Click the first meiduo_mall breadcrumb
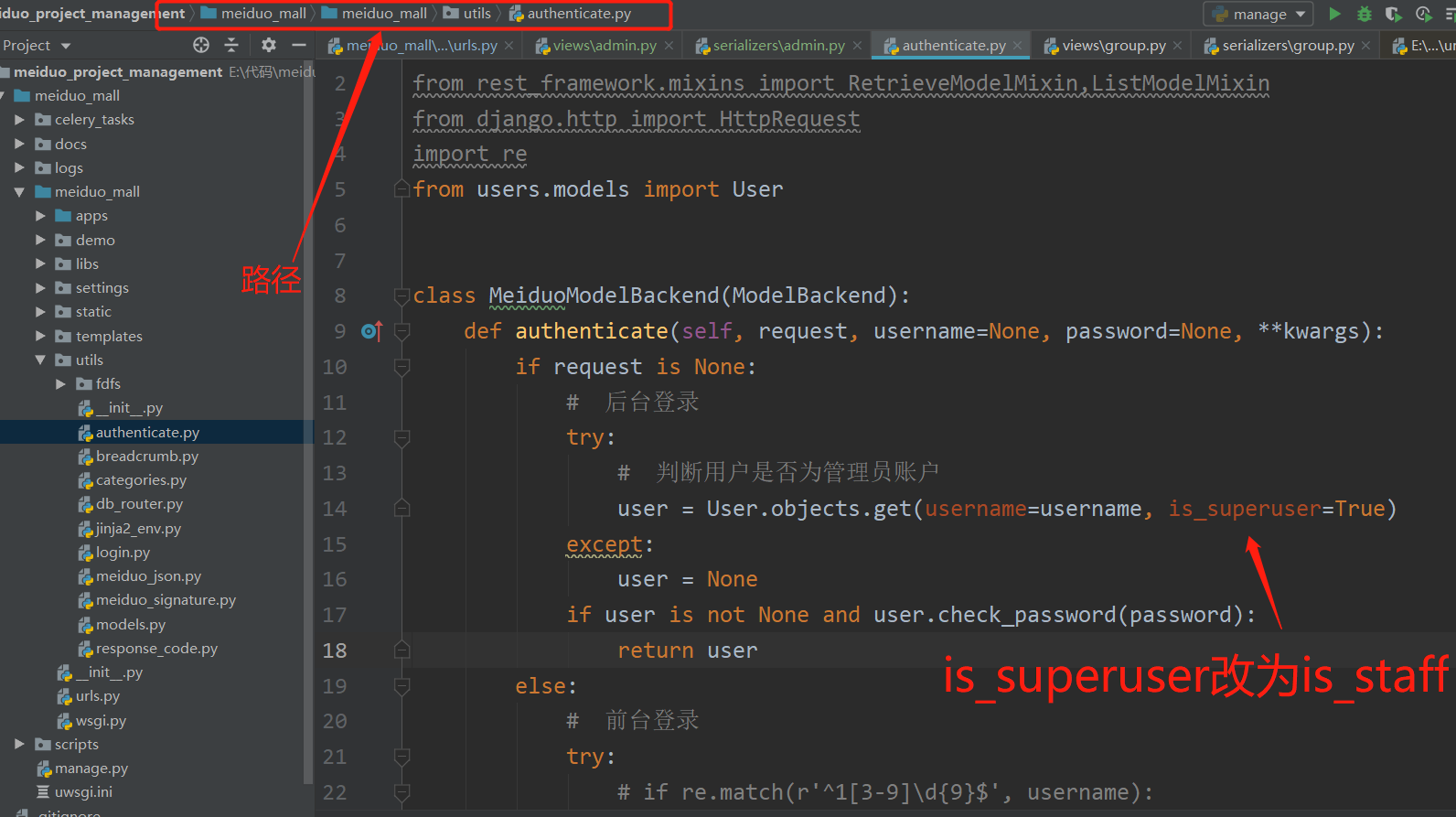The width and height of the screenshot is (1456, 817). tap(253, 14)
